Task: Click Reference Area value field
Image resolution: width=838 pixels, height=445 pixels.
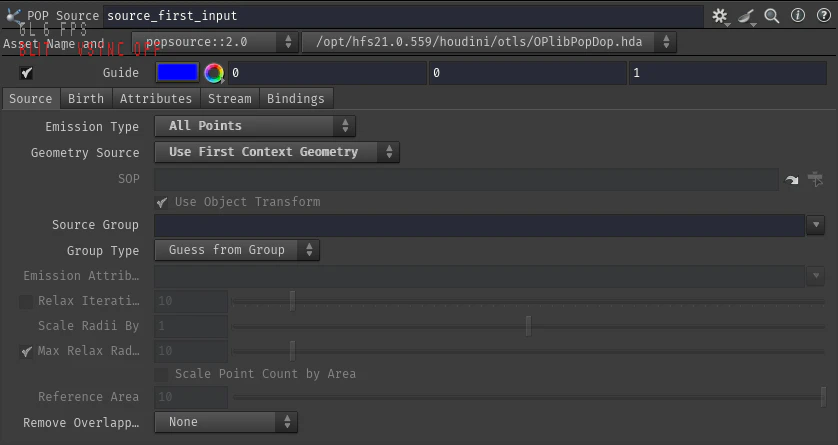Action: (x=191, y=397)
